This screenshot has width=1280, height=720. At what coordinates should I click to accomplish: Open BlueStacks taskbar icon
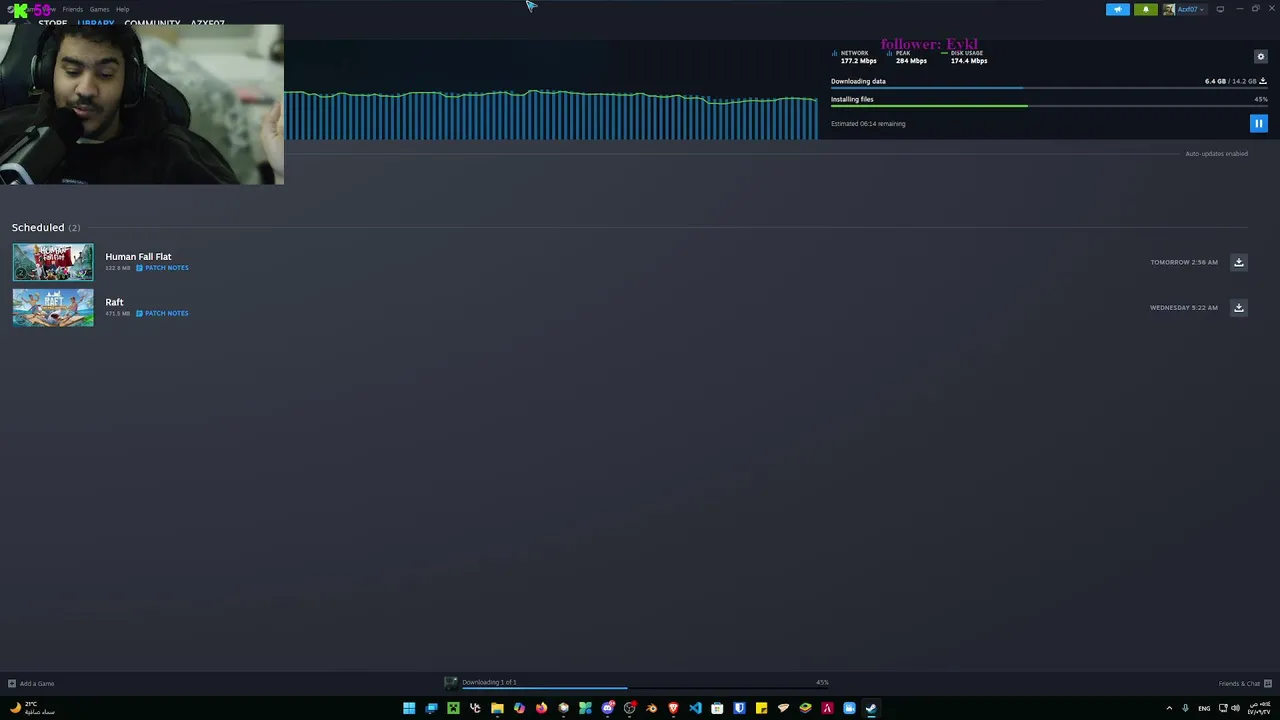805,708
